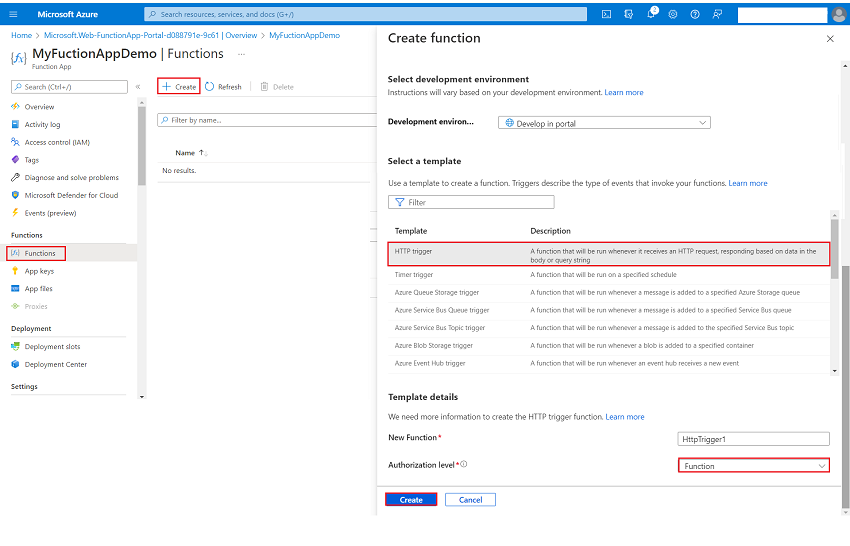Click the Refresh icon in the toolbar
The width and height of the screenshot is (850, 546).
click(x=210, y=87)
